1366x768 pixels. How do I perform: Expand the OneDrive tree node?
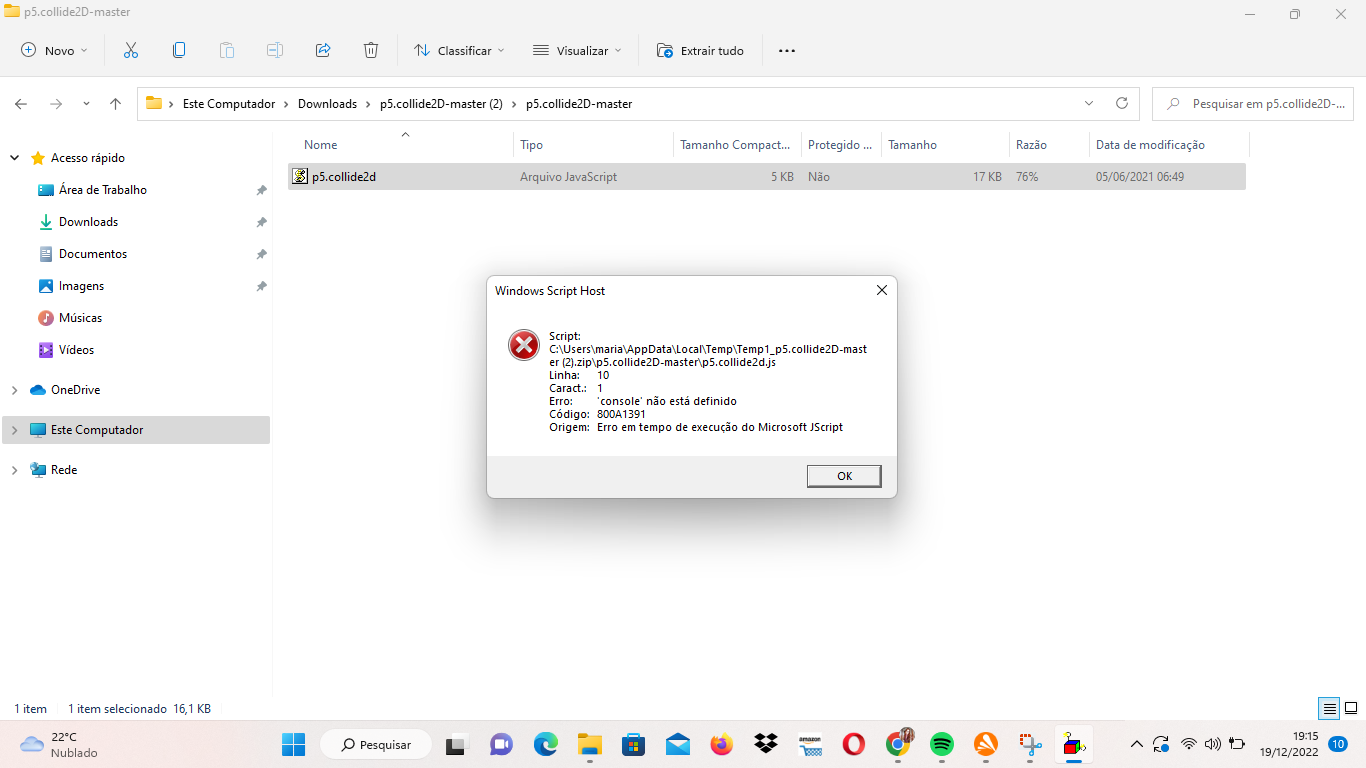click(14, 390)
